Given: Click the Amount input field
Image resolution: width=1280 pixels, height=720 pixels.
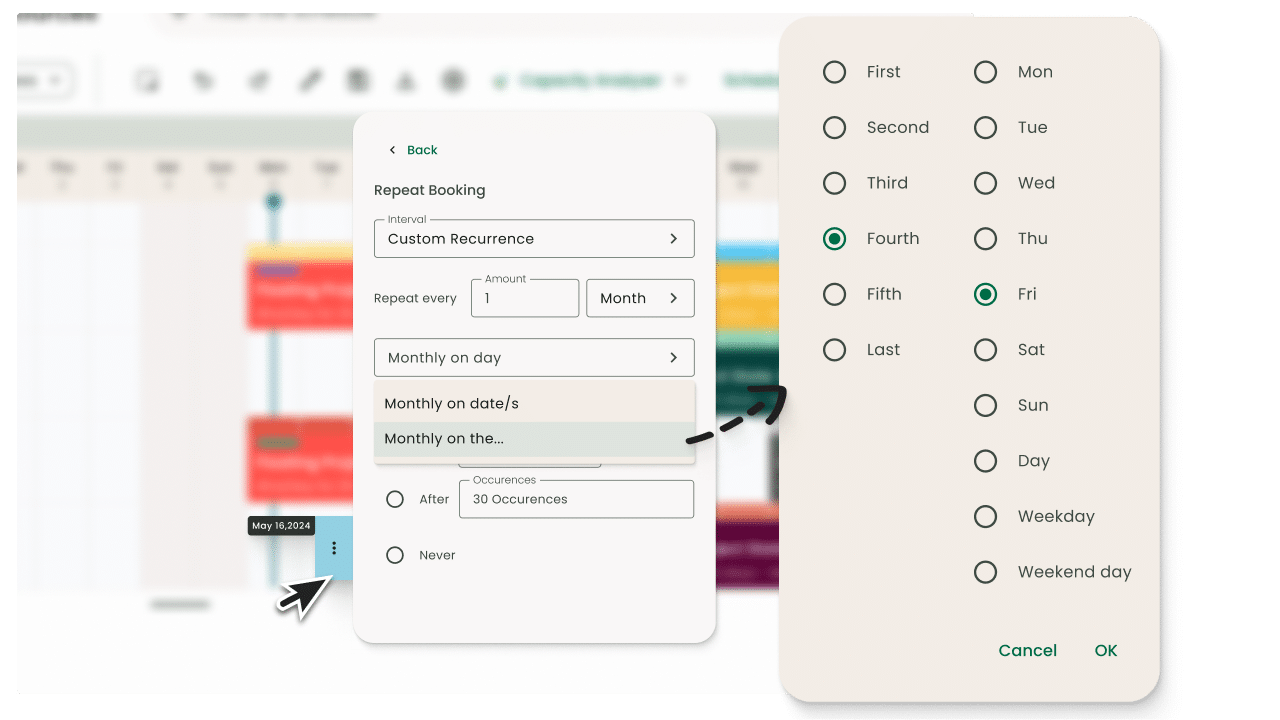Looking at the screenshot, I should point(525,299).
